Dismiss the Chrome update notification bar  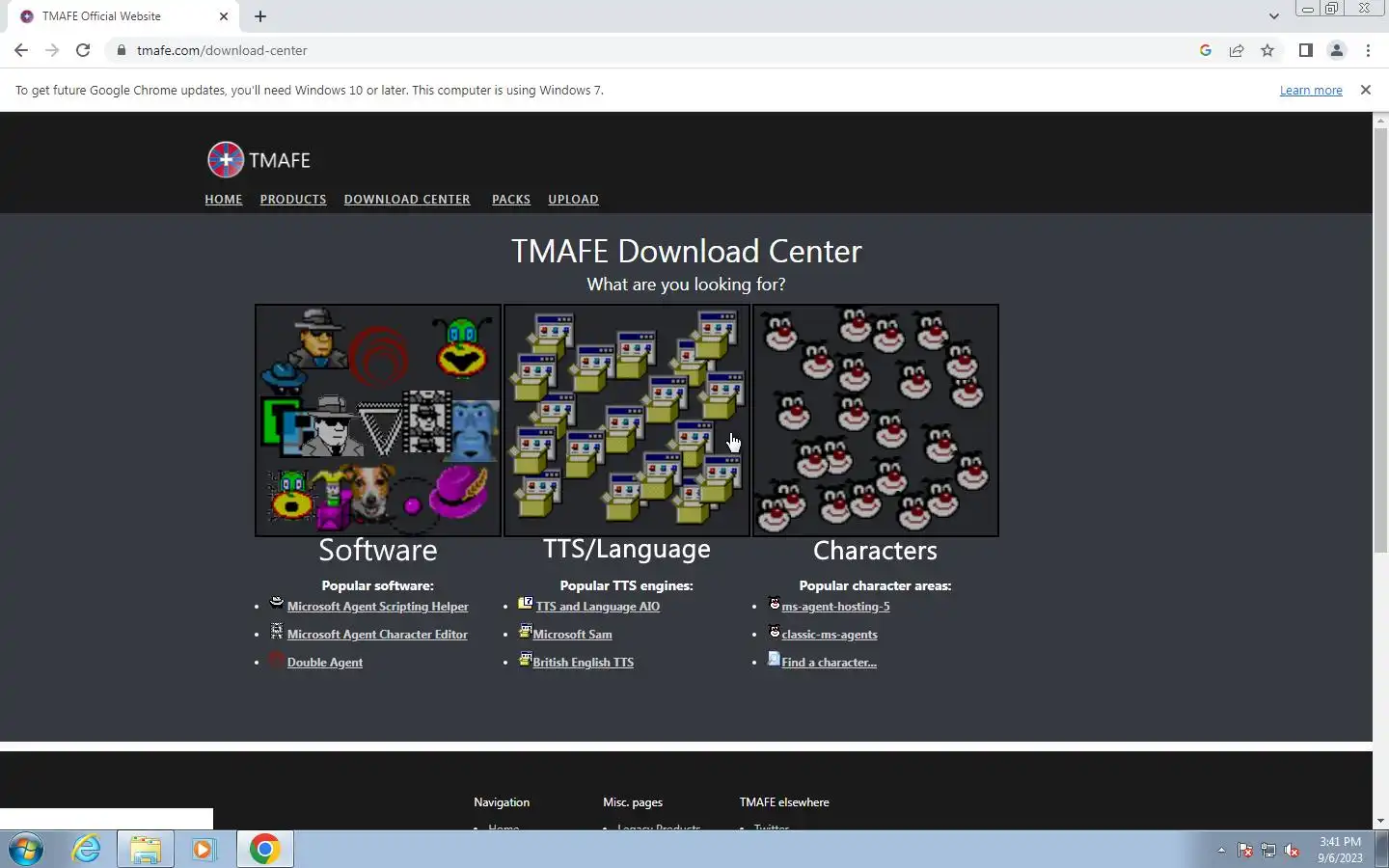[x=1365, y=90]
